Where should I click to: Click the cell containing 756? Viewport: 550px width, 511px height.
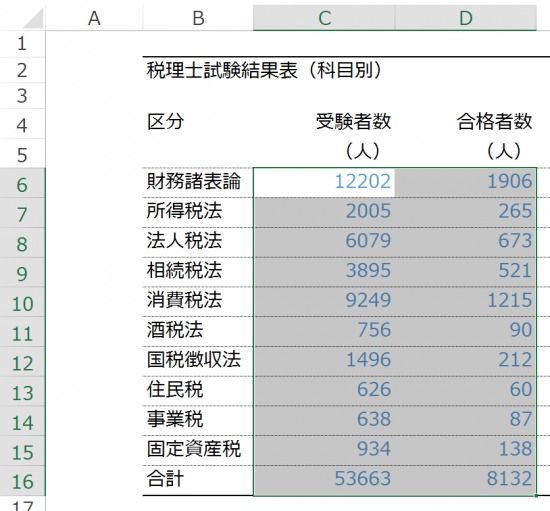click(x=324, y=332)
